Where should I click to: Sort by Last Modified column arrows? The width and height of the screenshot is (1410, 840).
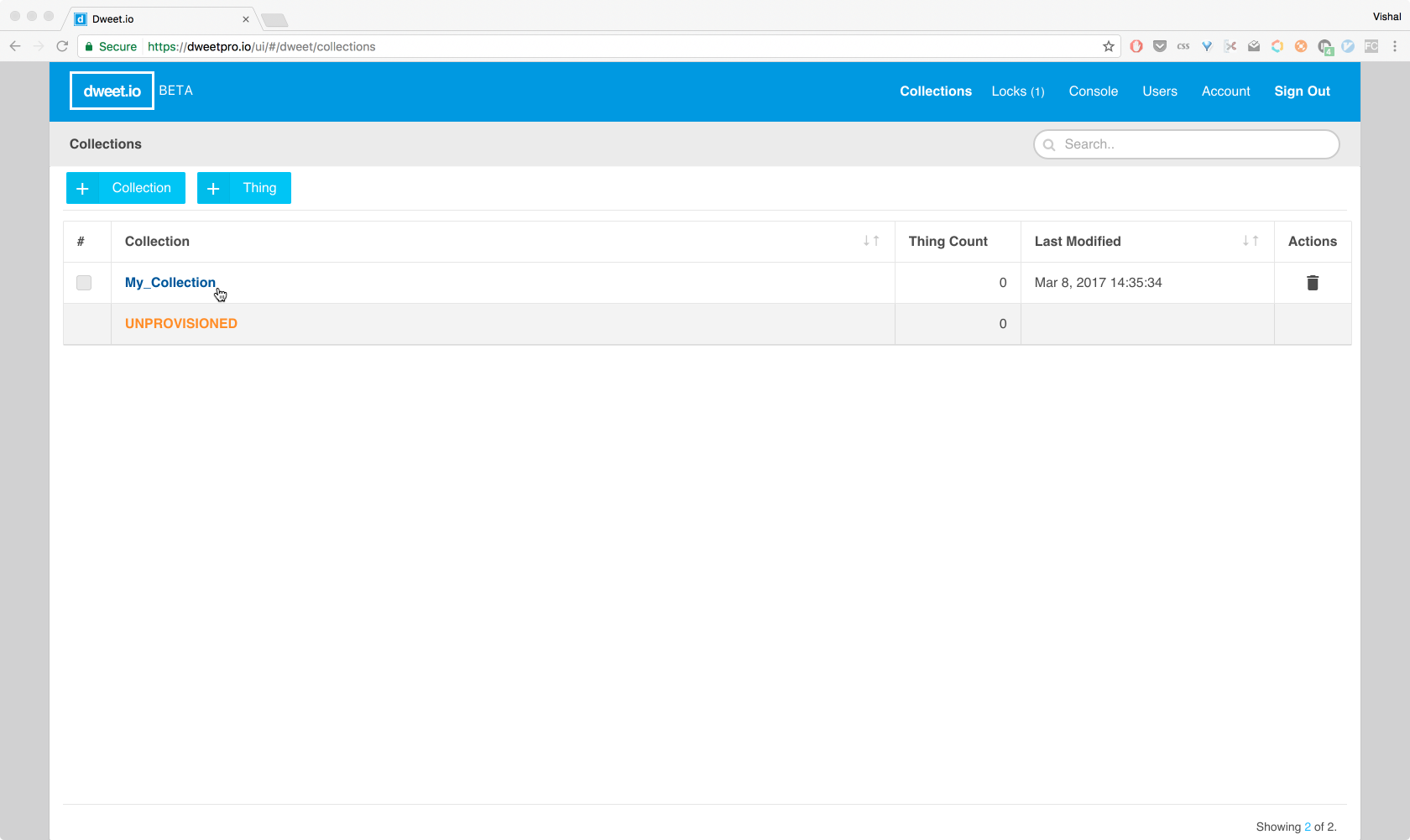click(1251, 241)
